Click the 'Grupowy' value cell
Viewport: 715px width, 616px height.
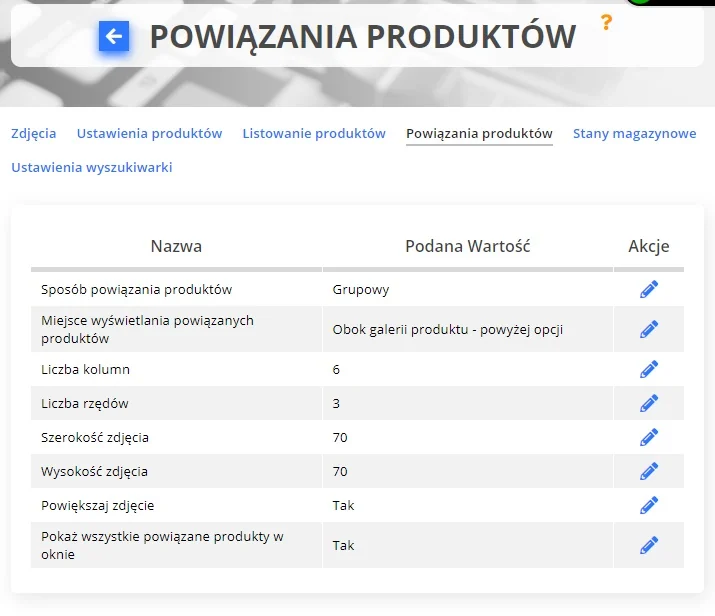pos(361,290)
